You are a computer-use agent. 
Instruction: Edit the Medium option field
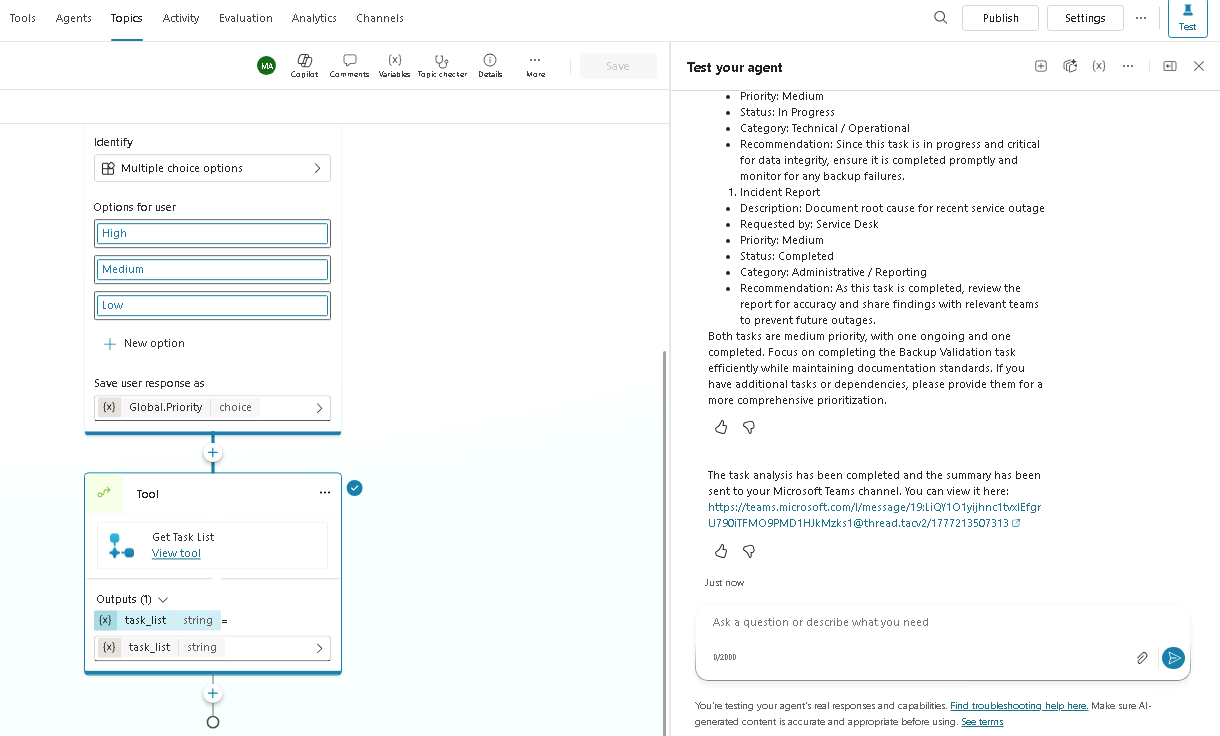pyautogui.click(x=212, y=269)
